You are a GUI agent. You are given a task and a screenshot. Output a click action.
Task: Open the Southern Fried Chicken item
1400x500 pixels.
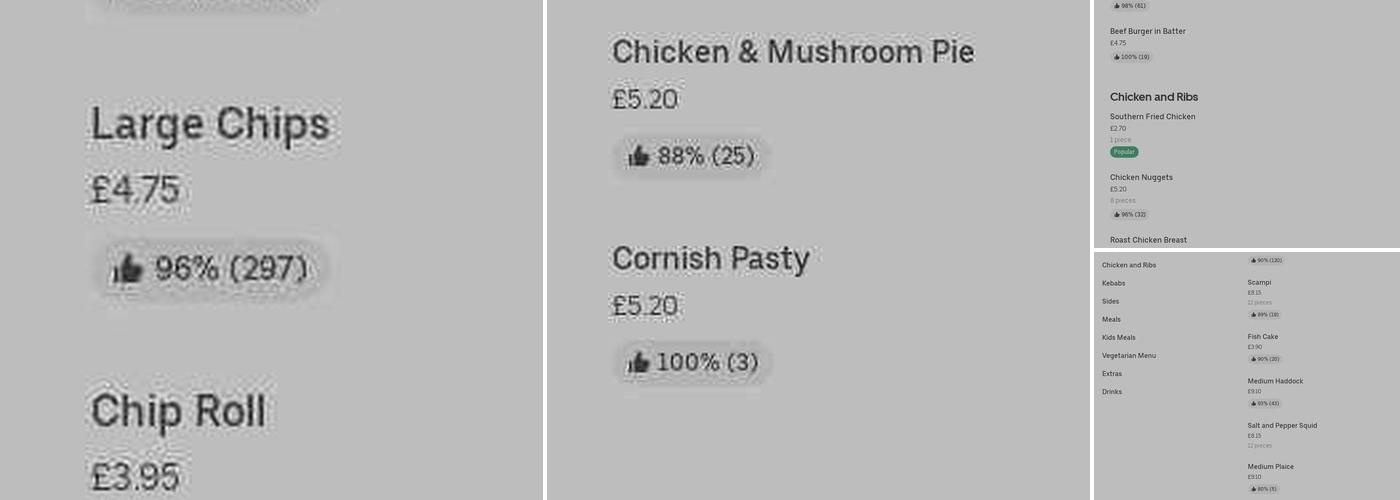[1152, 117]
